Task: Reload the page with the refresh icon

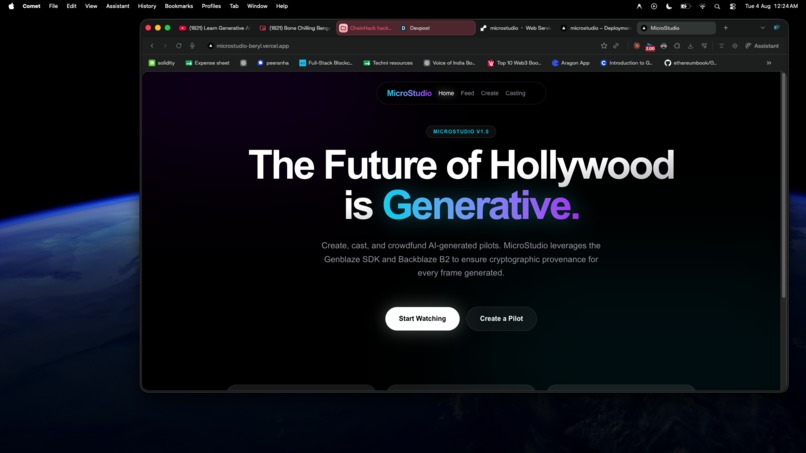Action: click(x=179, y=46)
